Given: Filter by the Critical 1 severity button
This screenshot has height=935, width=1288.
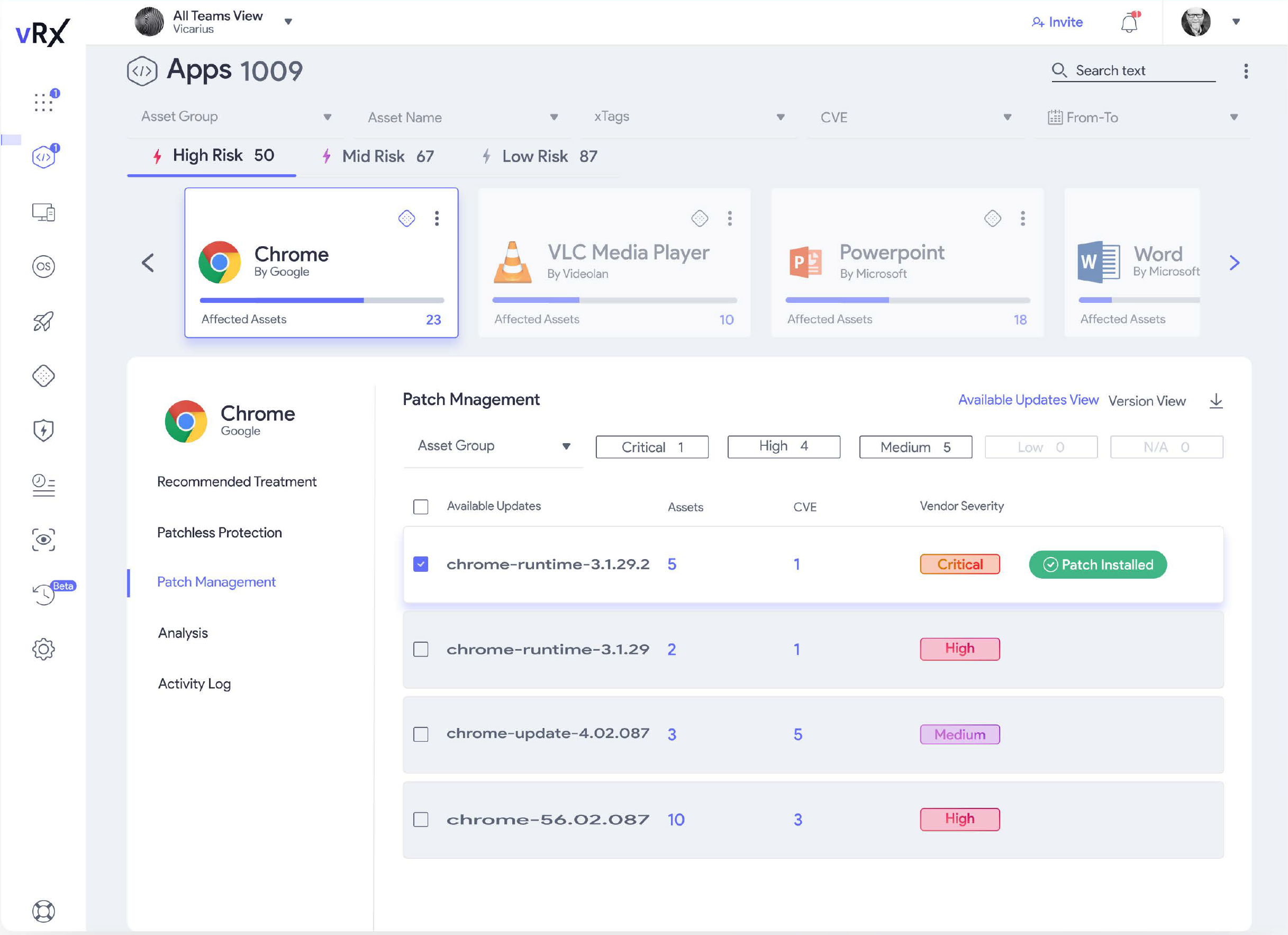Looking at the screenshot, I should [x=651, y=447].
